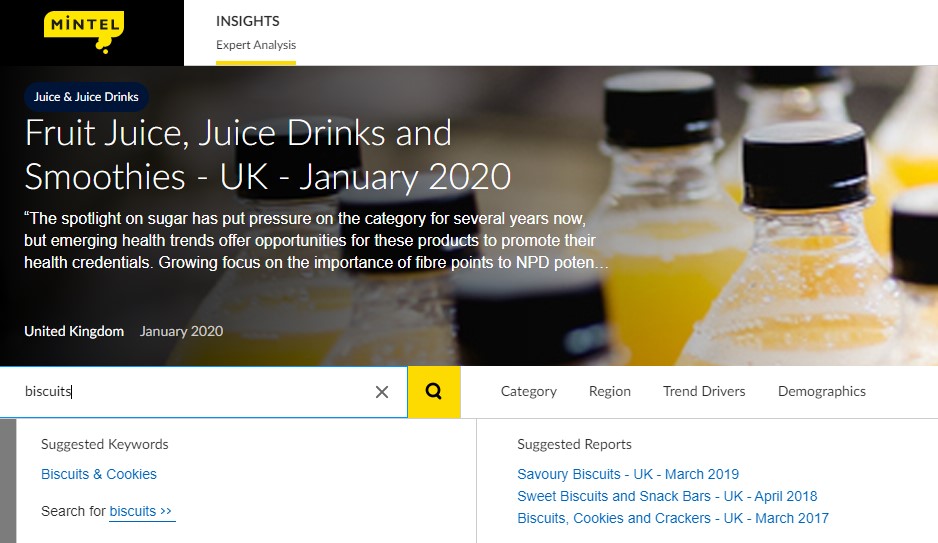Click the yellow search magnifier button
The height and width of the screenshot is (543, 938).
tap(434, 392)
